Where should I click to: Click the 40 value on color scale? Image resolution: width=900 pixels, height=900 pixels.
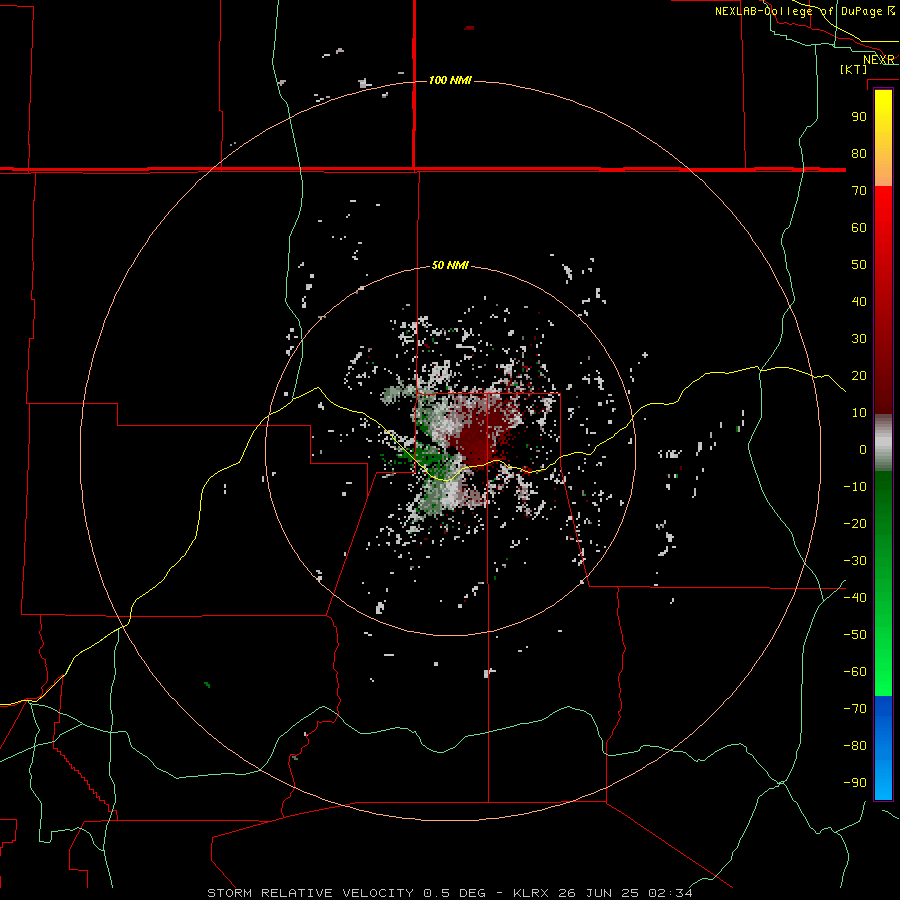859,301
